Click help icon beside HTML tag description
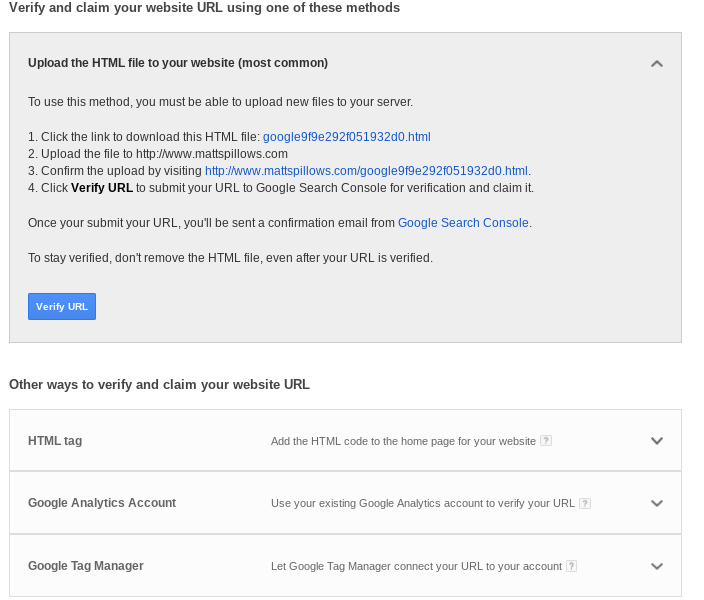704x600 pixels. [x=546, y=440]
